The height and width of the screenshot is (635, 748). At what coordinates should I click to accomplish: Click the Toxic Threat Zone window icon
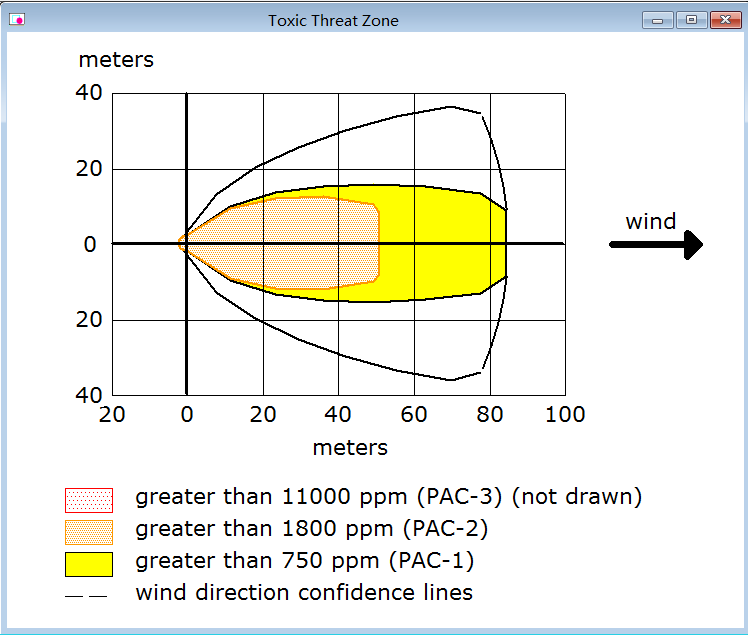[17, 20]
